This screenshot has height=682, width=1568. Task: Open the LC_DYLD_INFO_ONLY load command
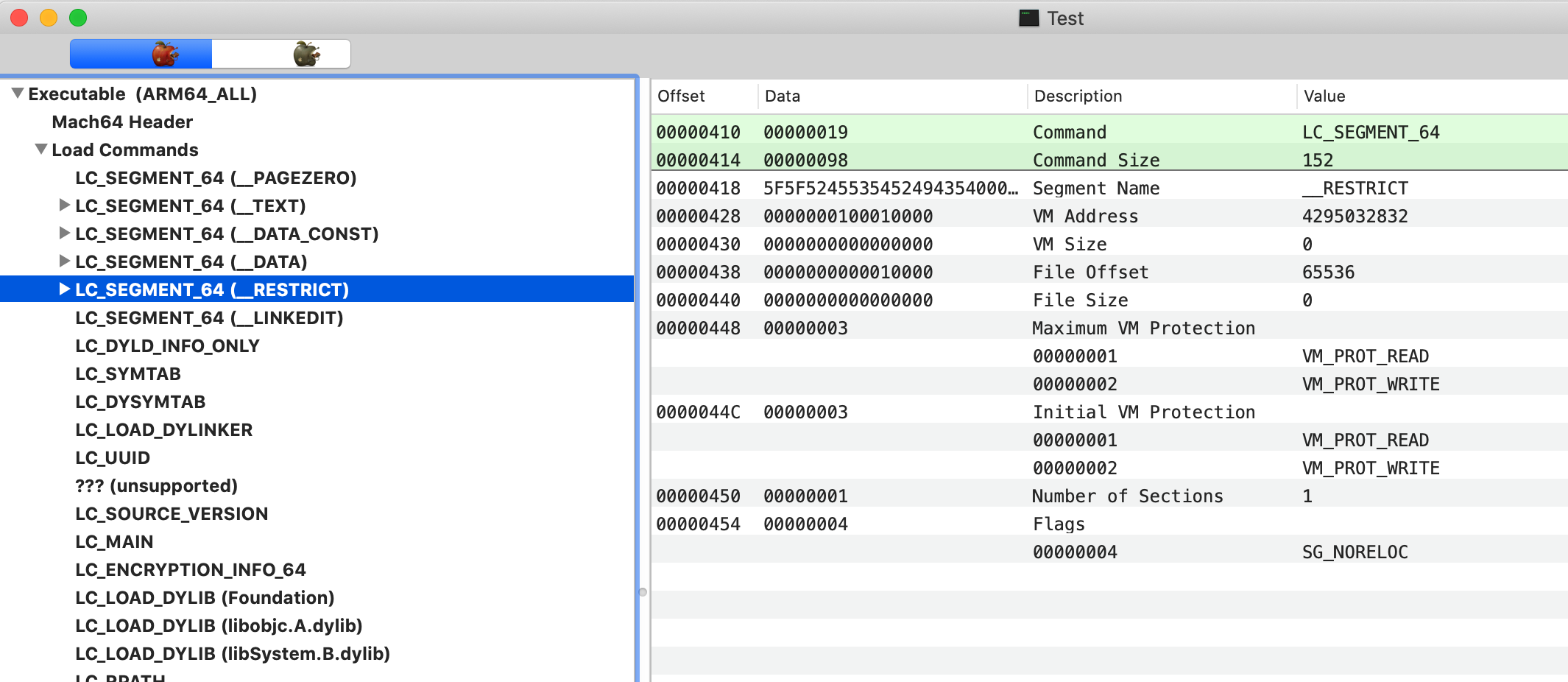coord(167,346)
